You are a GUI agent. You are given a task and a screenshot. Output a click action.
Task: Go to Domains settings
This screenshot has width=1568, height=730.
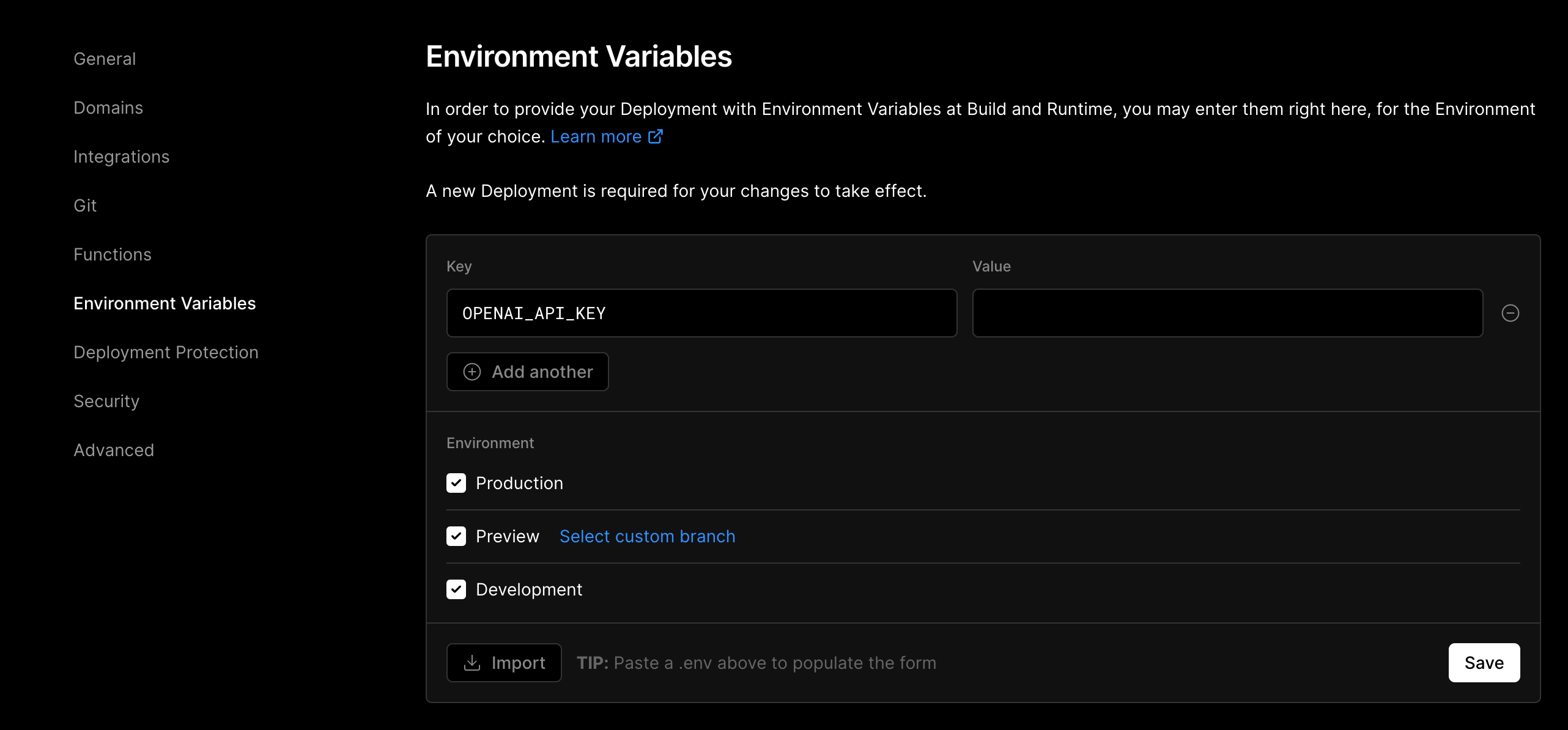(108, 108)
